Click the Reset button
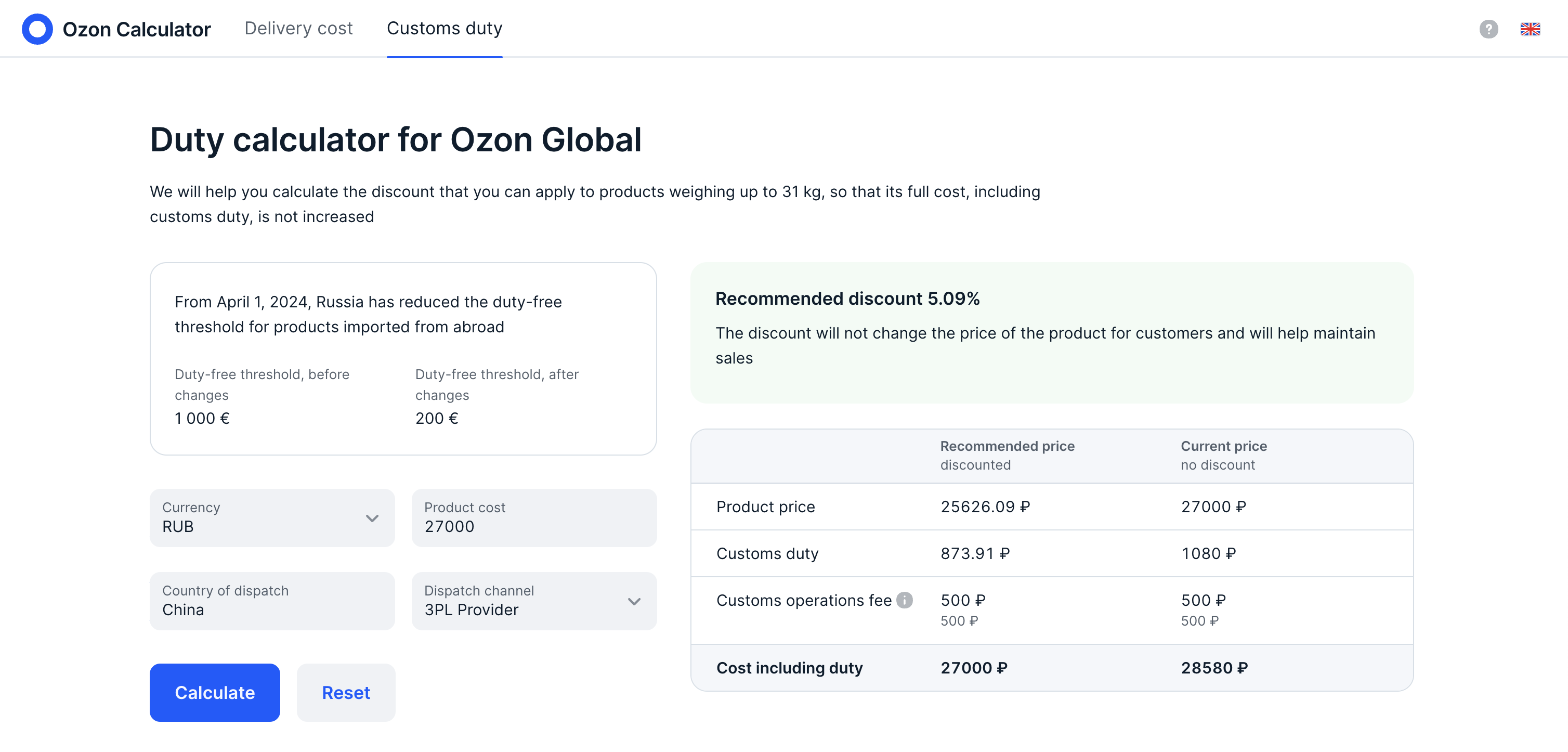 tap(346, 692)
